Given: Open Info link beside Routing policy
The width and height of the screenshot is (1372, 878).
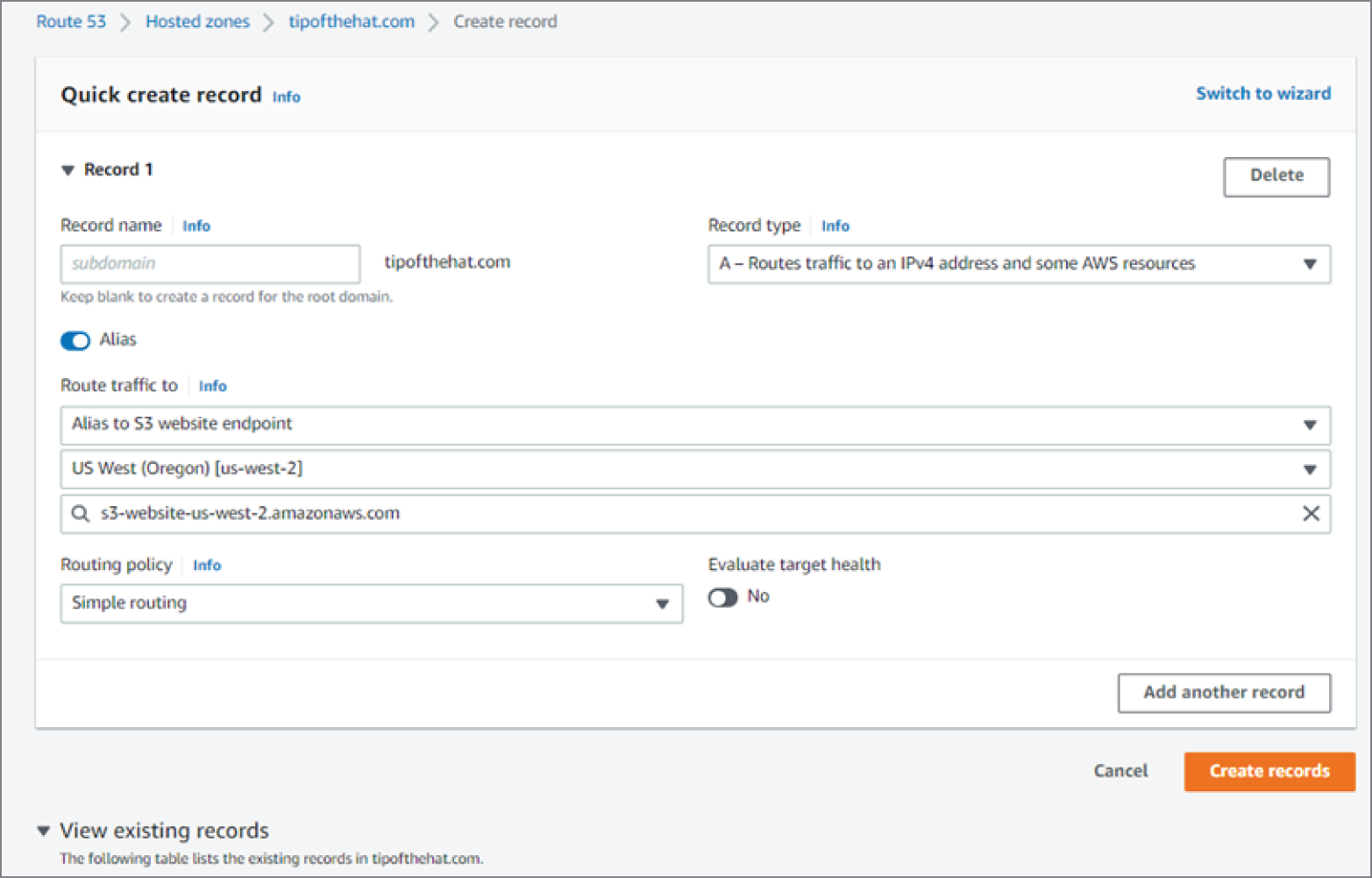Looking at the screenshot, I should (207, 566).
